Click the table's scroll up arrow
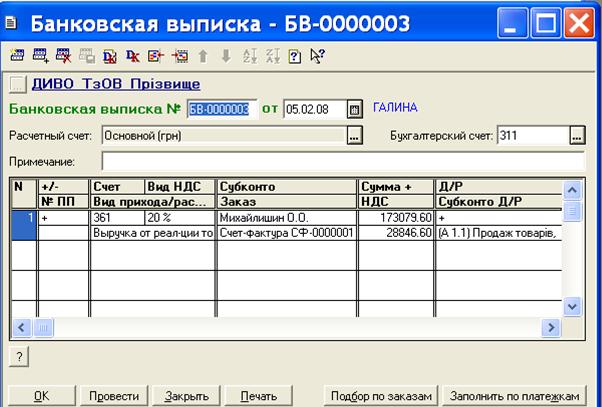602x407 pixels. (572, 190)
